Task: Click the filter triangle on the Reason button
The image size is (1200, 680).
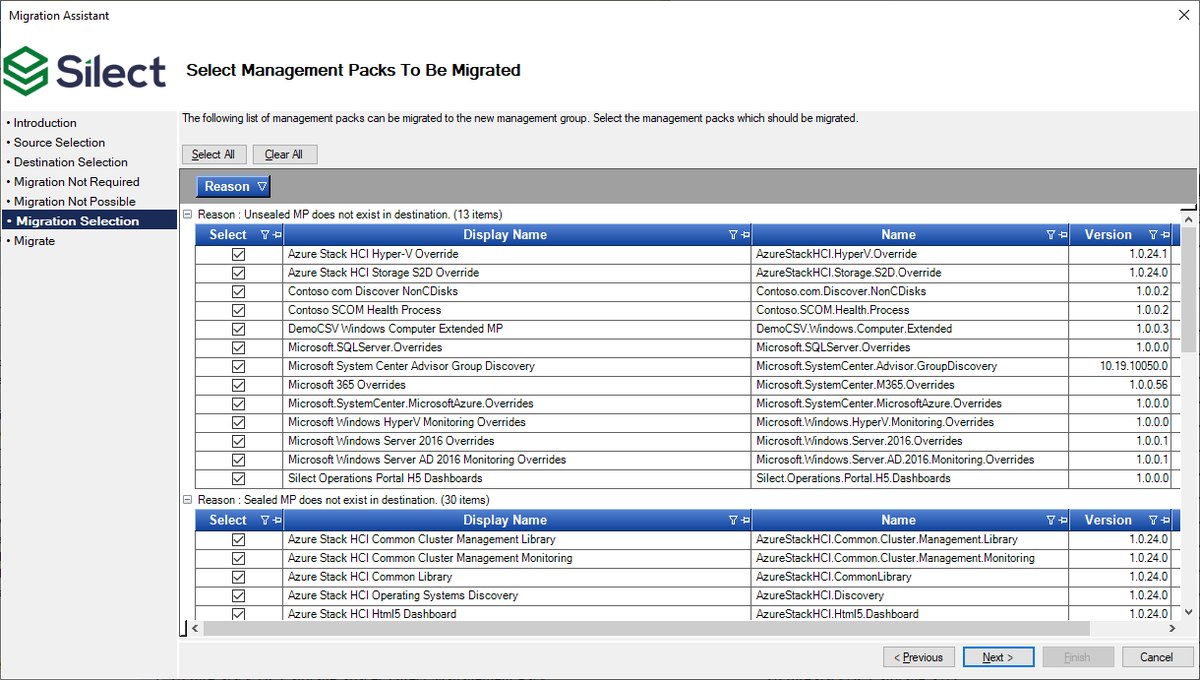Action: click(262, 186)
